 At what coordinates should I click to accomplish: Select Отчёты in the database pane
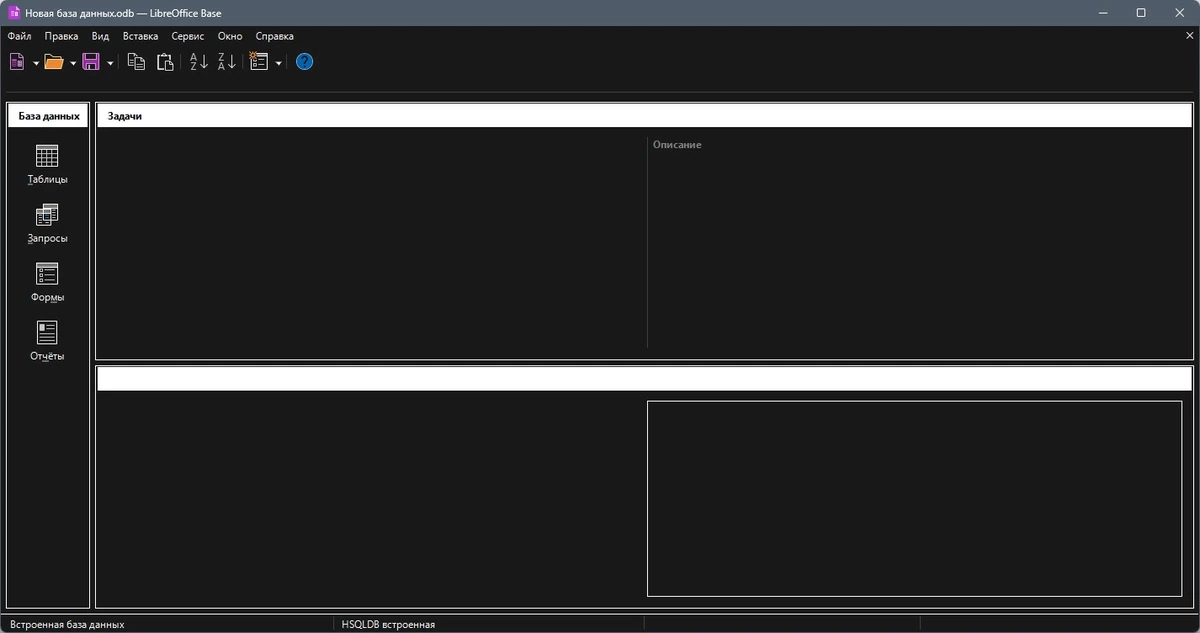[x=47, y=342]
